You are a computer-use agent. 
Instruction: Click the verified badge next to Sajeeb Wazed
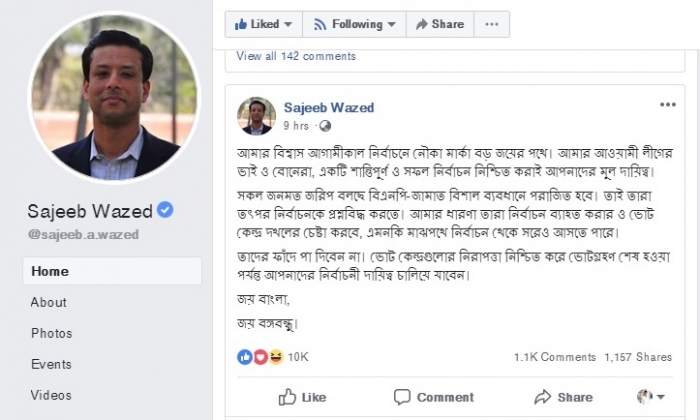167,210
